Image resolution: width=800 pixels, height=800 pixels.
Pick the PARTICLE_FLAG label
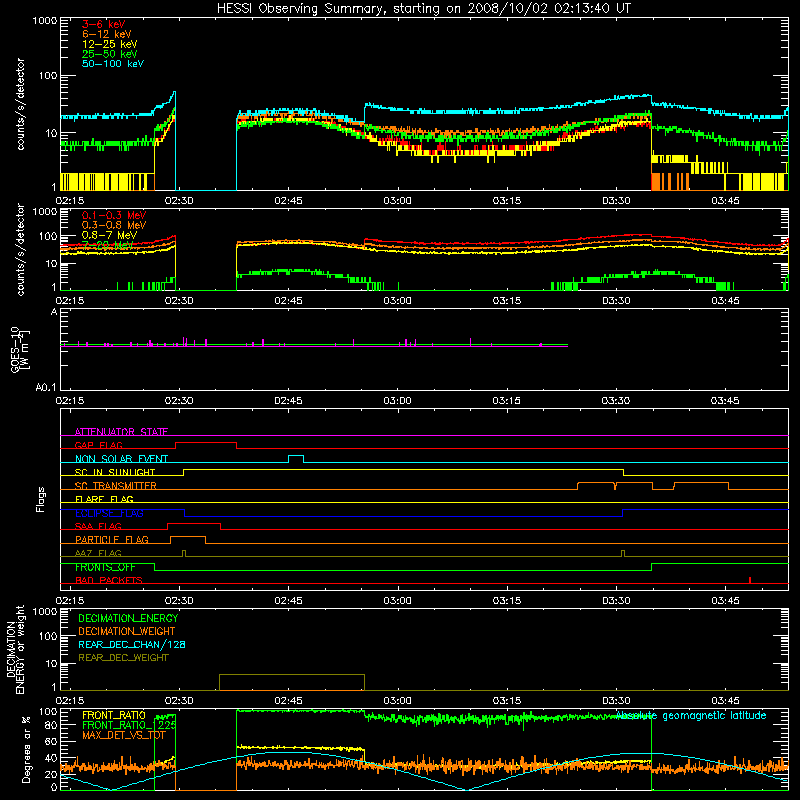tap(112, 539)
